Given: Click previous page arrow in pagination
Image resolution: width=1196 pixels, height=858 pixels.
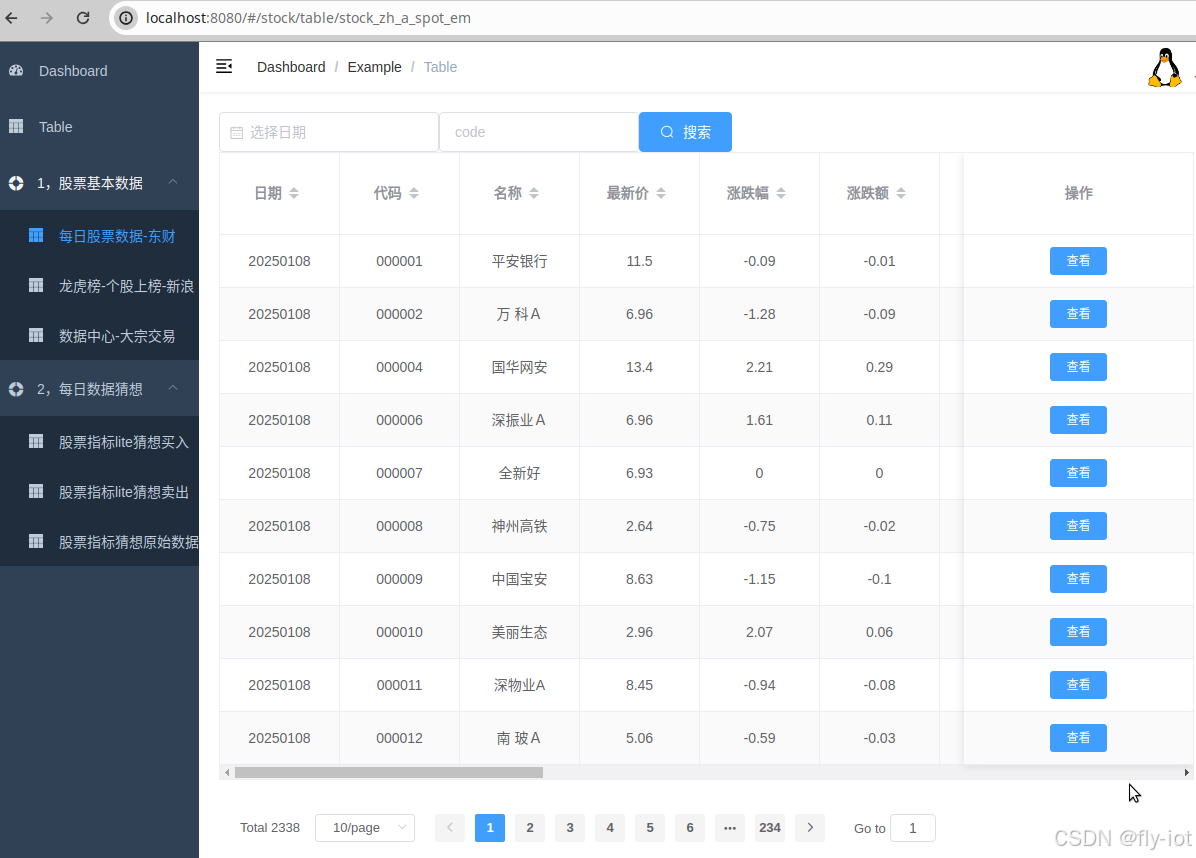Looking at the screenshot, I should pyautogui.click(x=450, y=827).
